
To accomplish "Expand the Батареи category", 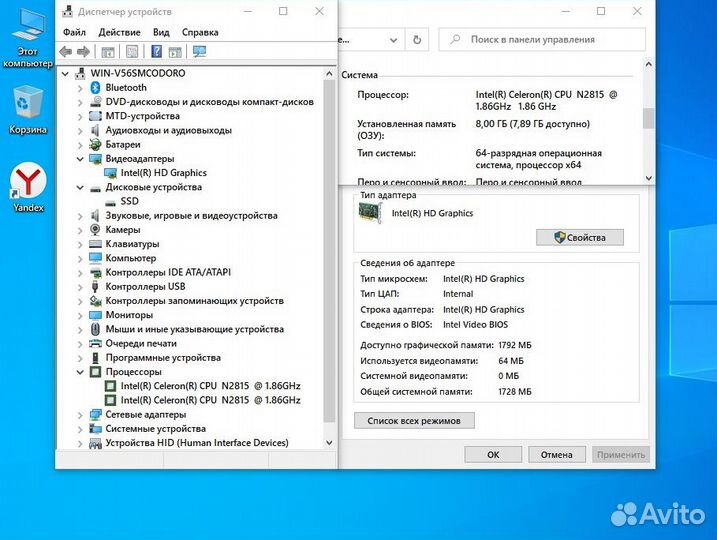I will point(81,144).
